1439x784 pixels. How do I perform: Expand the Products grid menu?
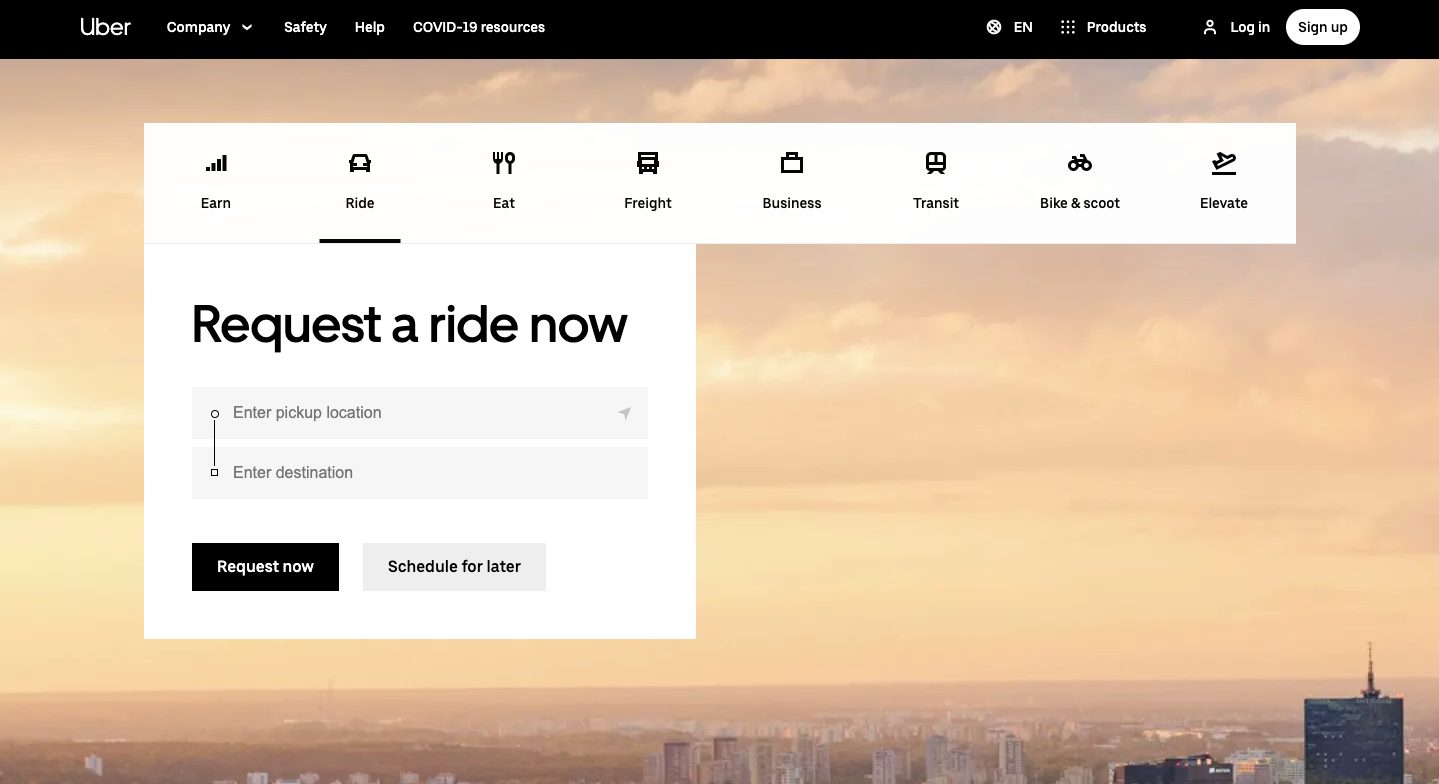(x=1103, y=27)
